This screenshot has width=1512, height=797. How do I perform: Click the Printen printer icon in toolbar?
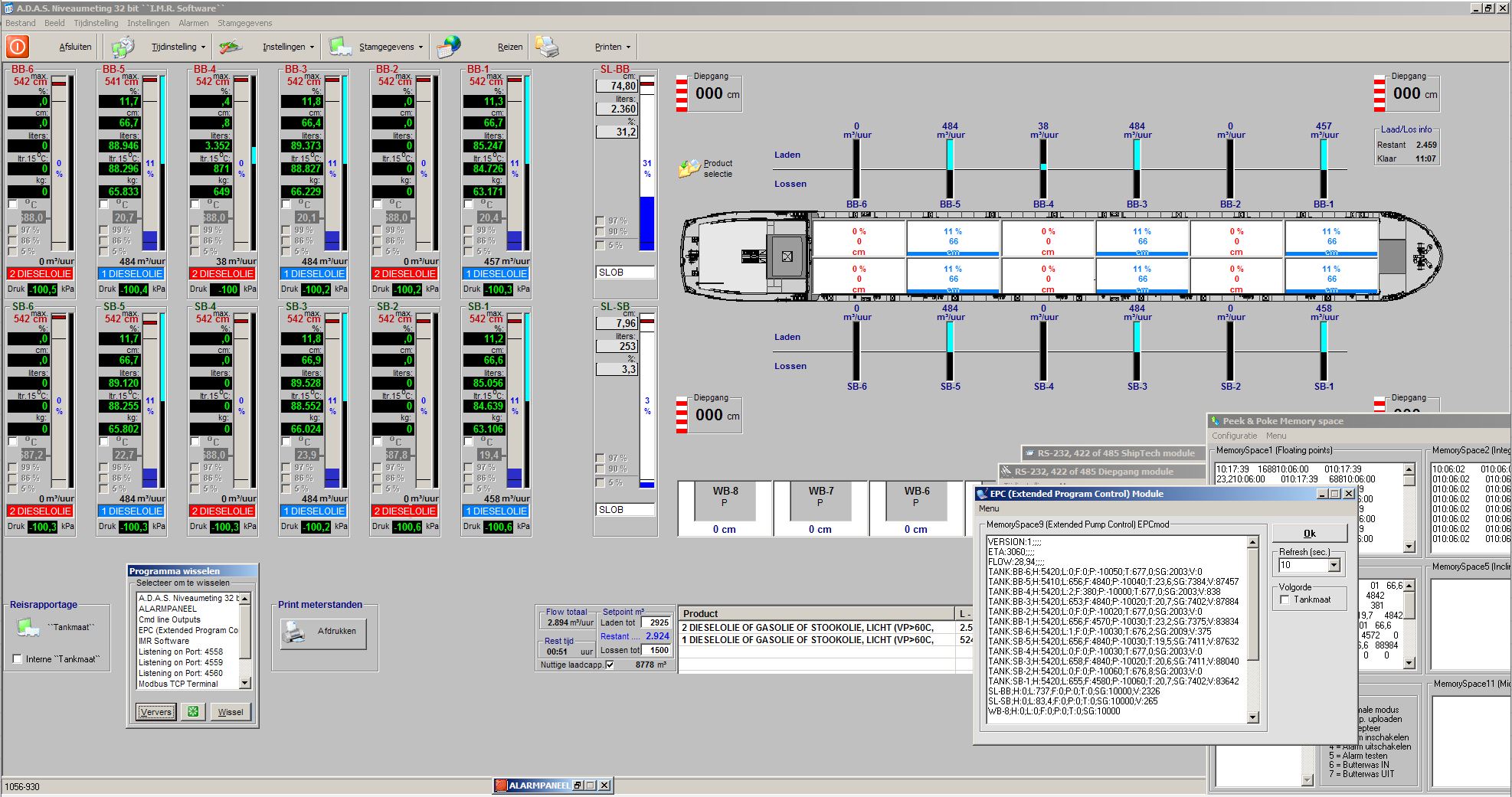[546, 47]
